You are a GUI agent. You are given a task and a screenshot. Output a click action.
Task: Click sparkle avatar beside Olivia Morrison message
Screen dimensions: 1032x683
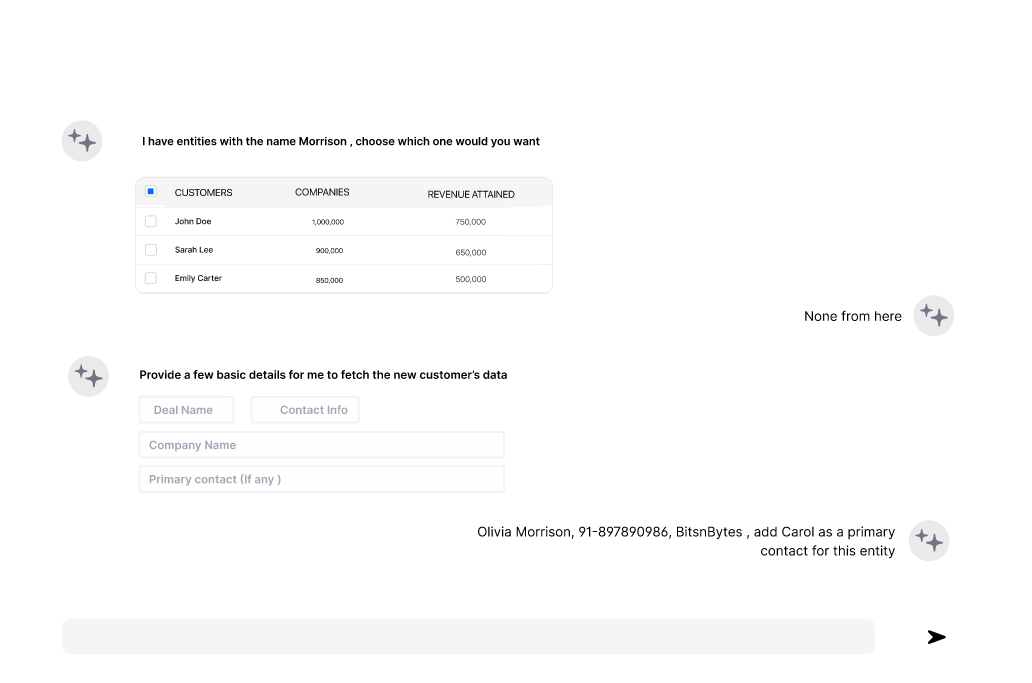pos(929,541)
